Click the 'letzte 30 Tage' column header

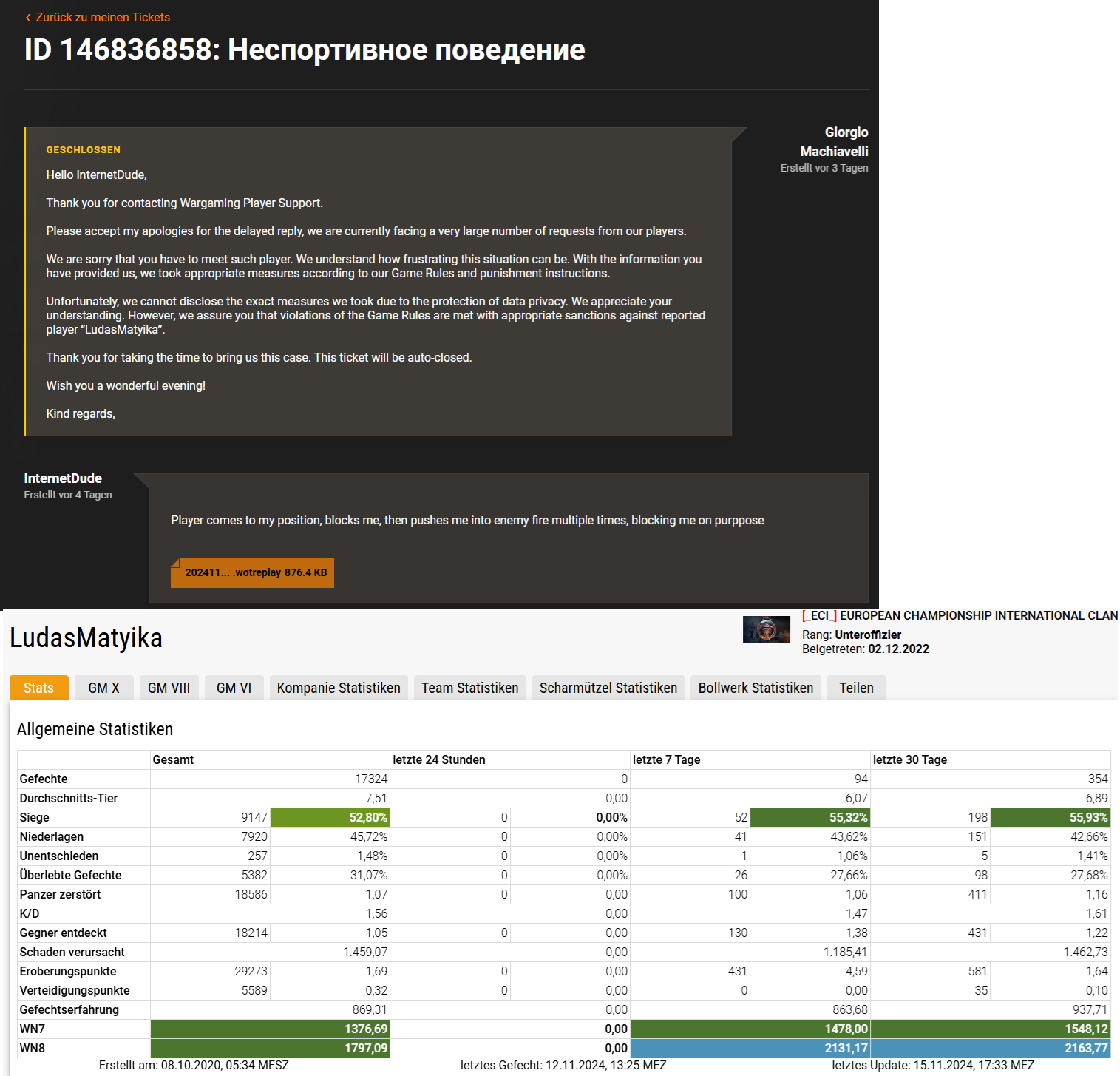[909, 759]
